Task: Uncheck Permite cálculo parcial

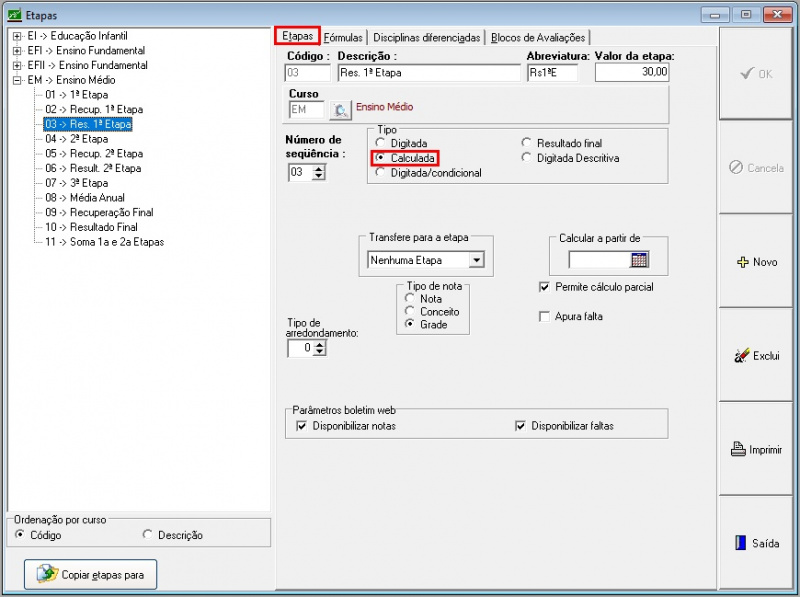Action: click(545, 288)
